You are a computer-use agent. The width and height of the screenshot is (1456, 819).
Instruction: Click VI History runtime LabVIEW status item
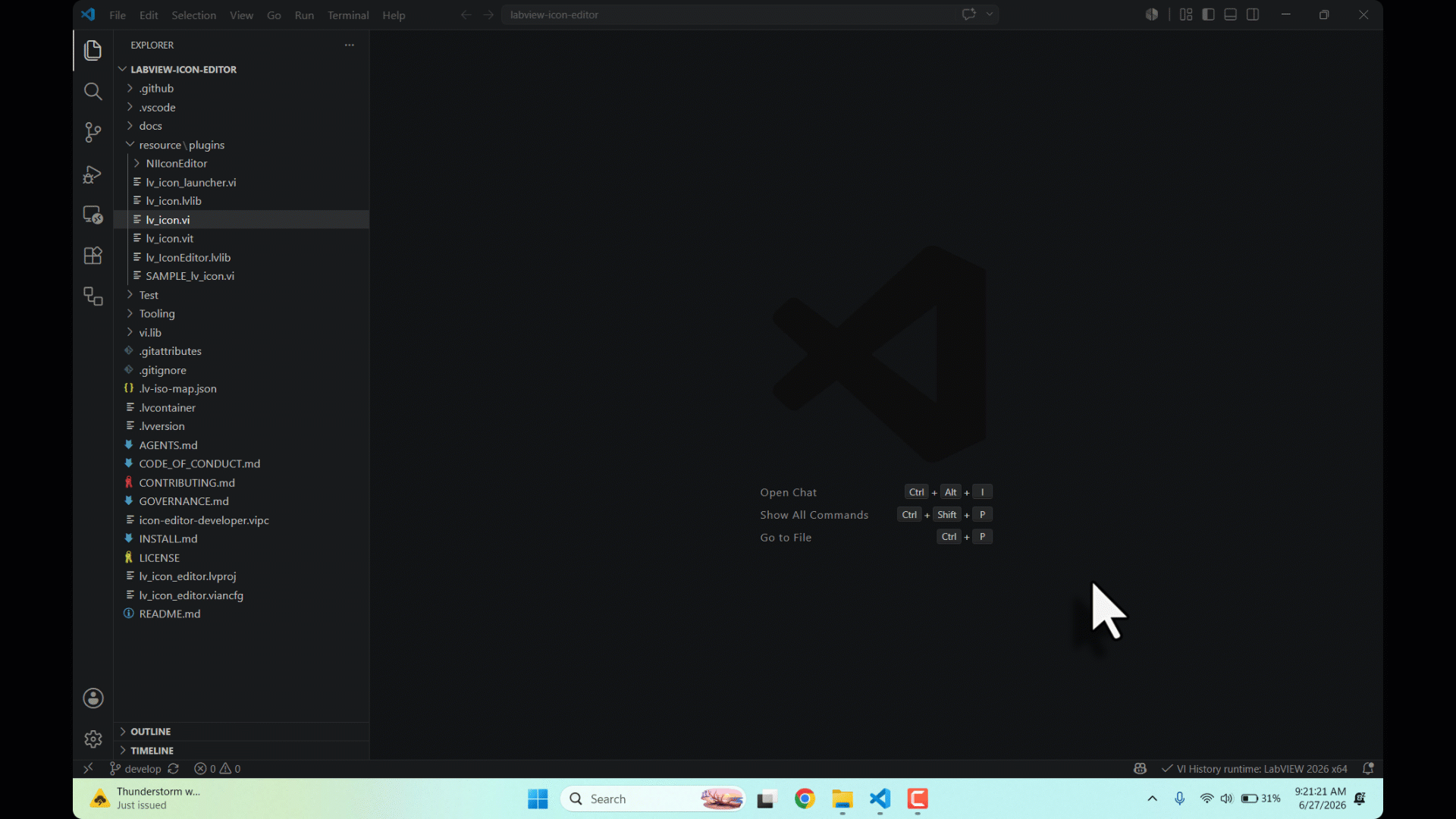(1254, 769)
